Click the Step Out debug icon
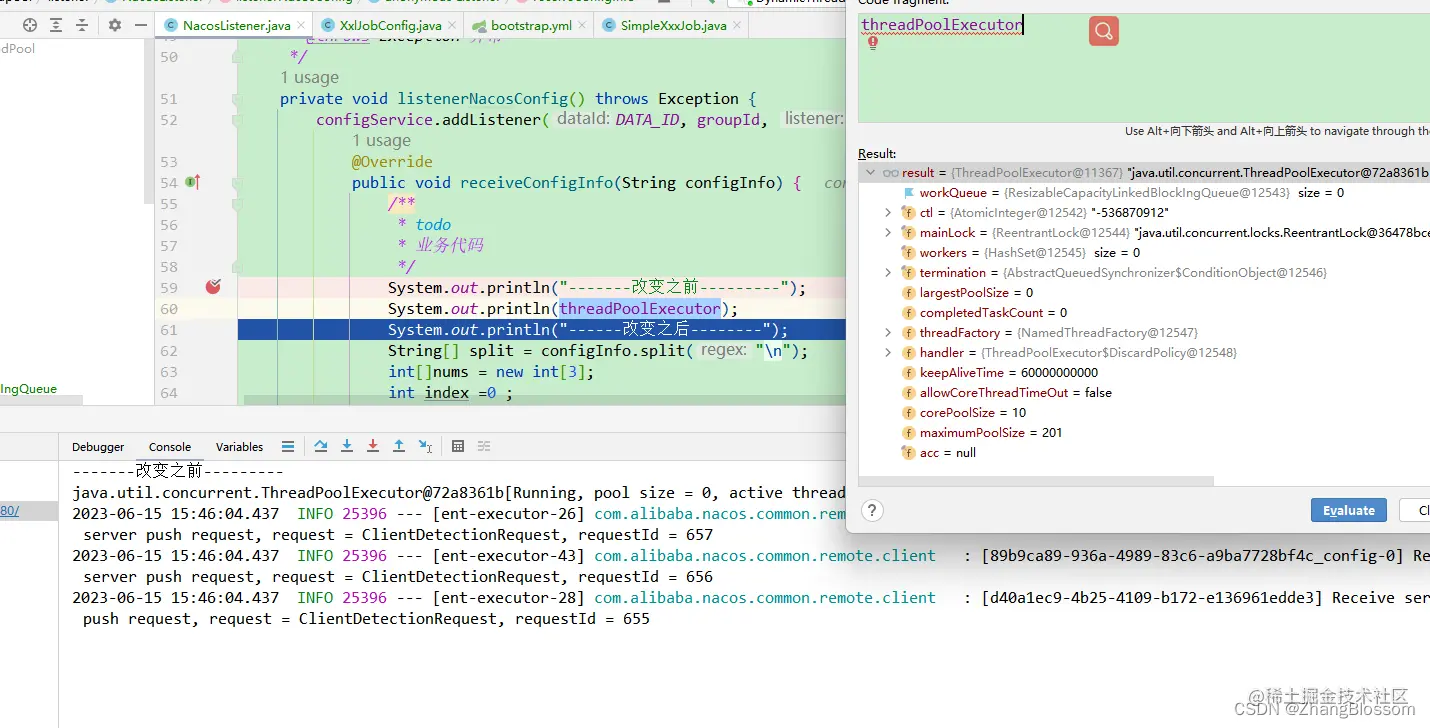The width and height of the screenshot is (1430, 728). (399, 446)
